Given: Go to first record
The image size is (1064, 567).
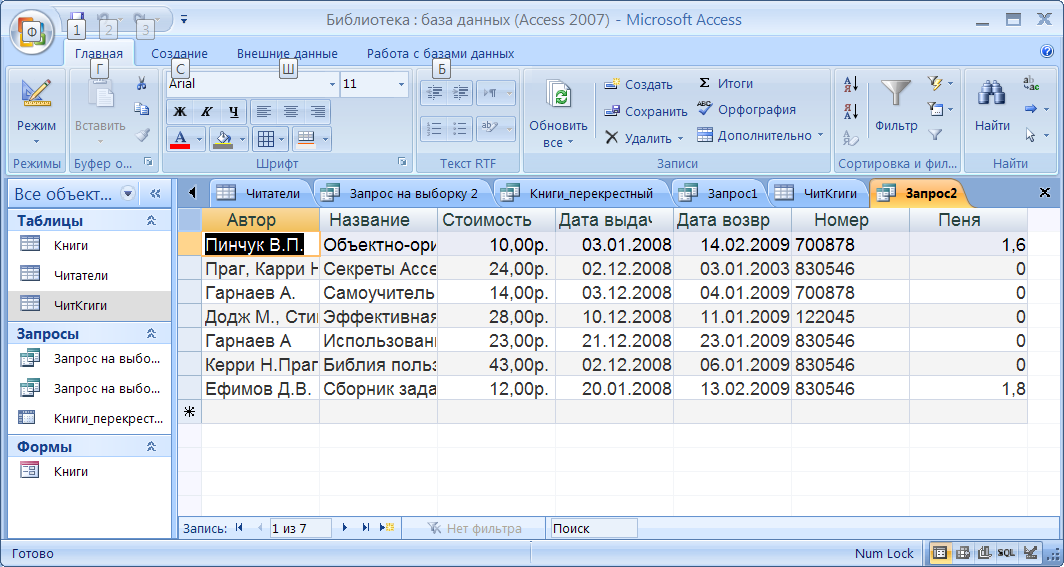Looking at the screenshot, I should point(239,528).
